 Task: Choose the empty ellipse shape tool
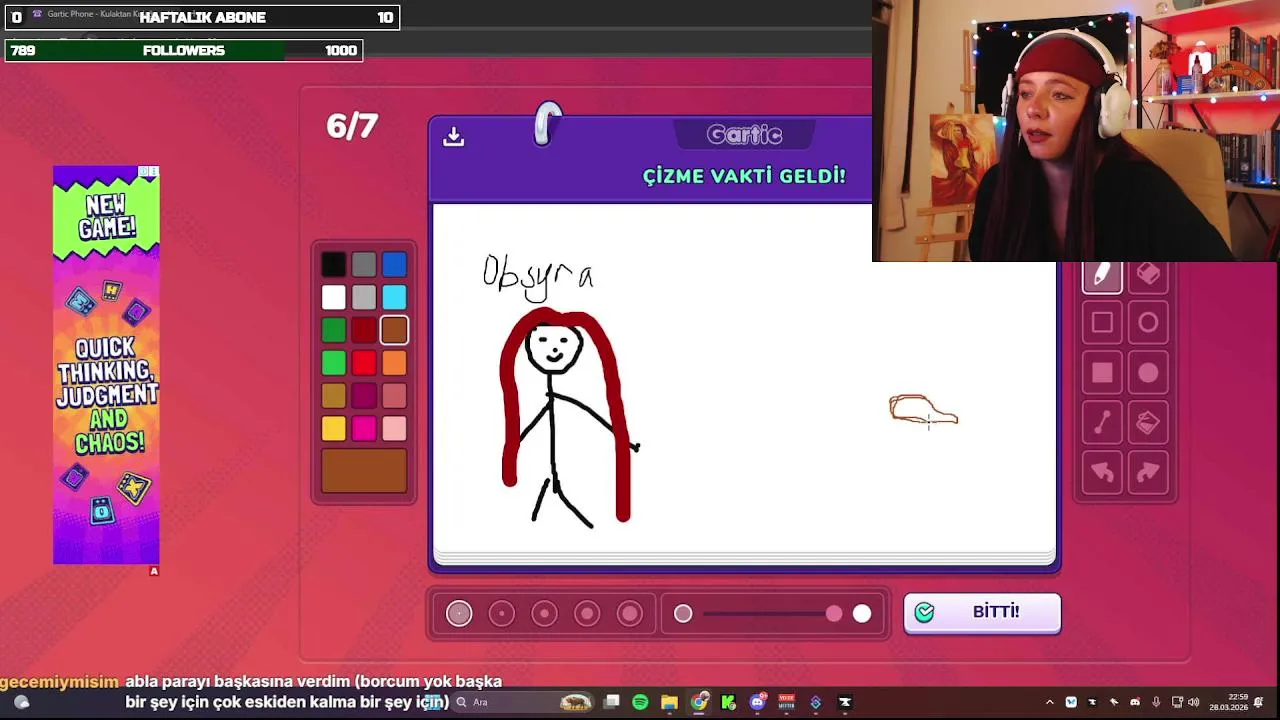click(1148, 323)
